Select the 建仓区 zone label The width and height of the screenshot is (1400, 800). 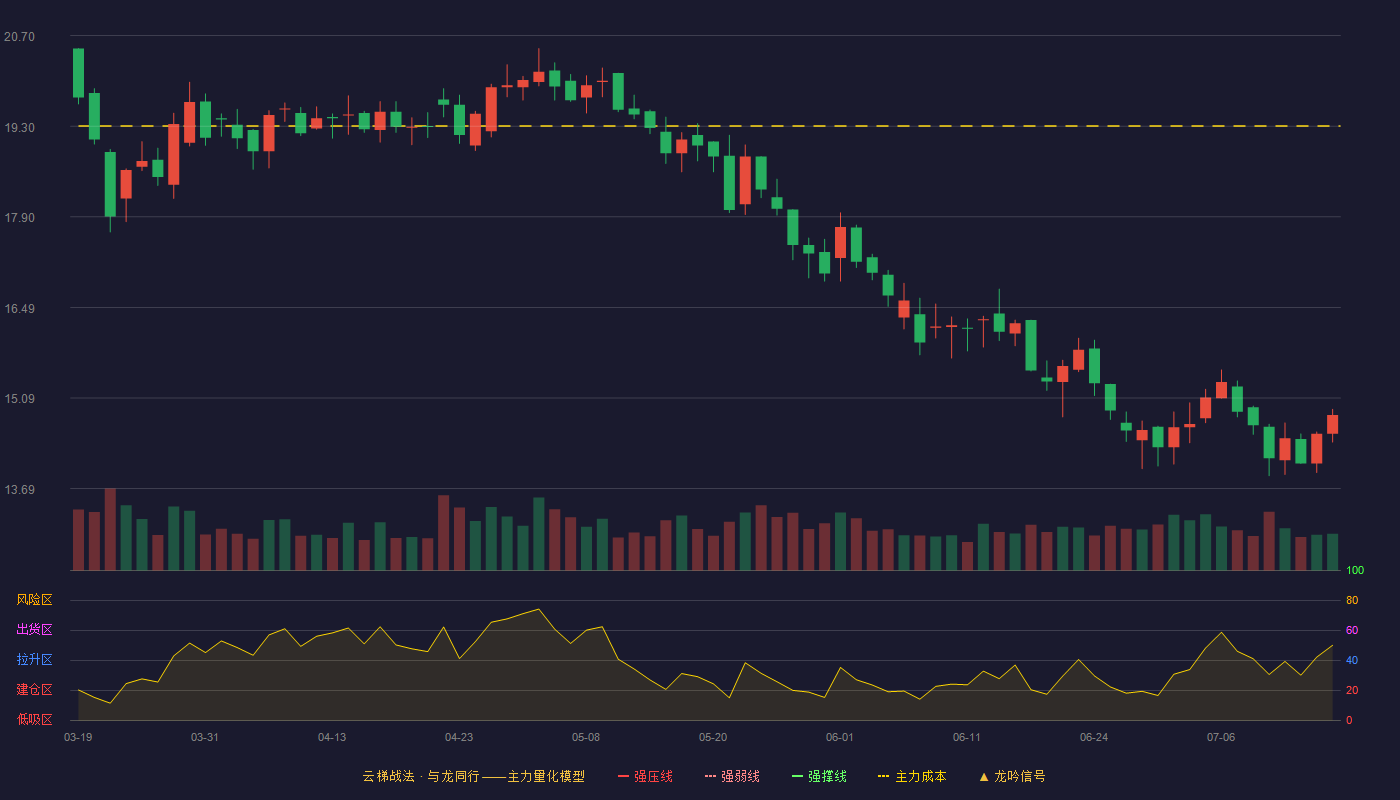click(x=34, y=690)
